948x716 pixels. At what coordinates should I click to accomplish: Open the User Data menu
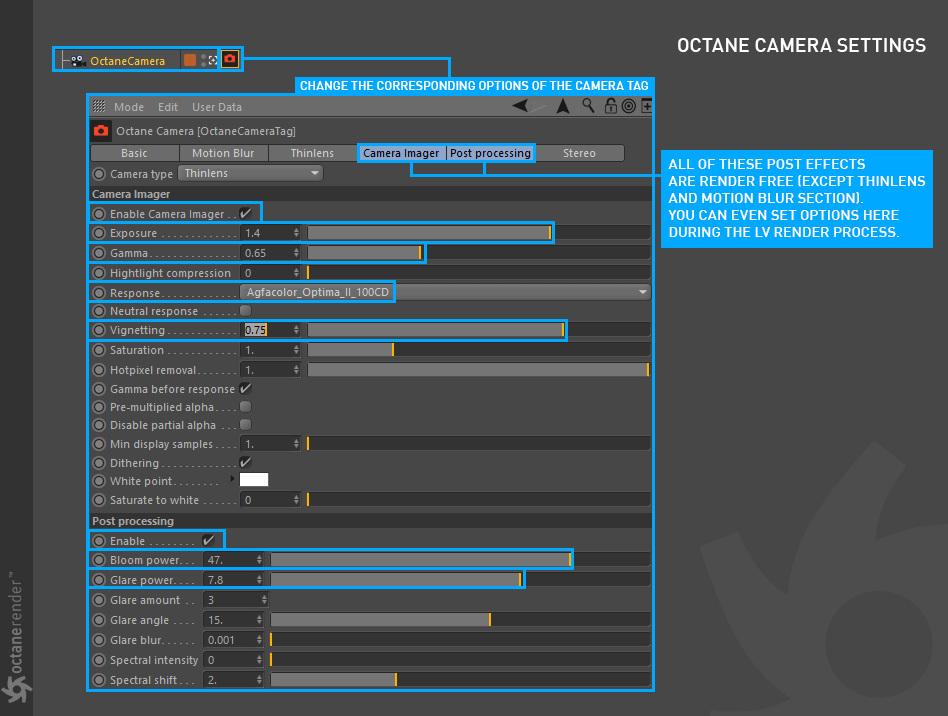point(217,107)
